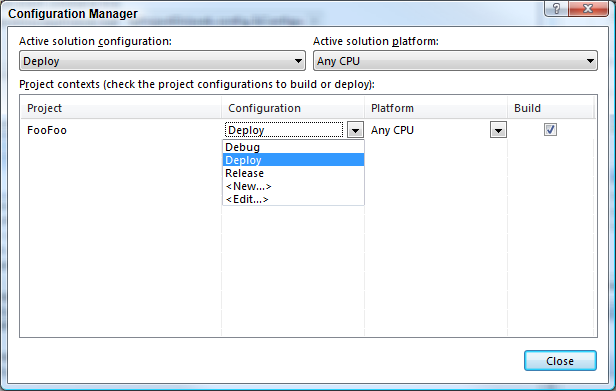Image resolution: width=616 pixels, height=391 pixels.
Task: Open the Active solution configuration dropdown
Action: 162,61
